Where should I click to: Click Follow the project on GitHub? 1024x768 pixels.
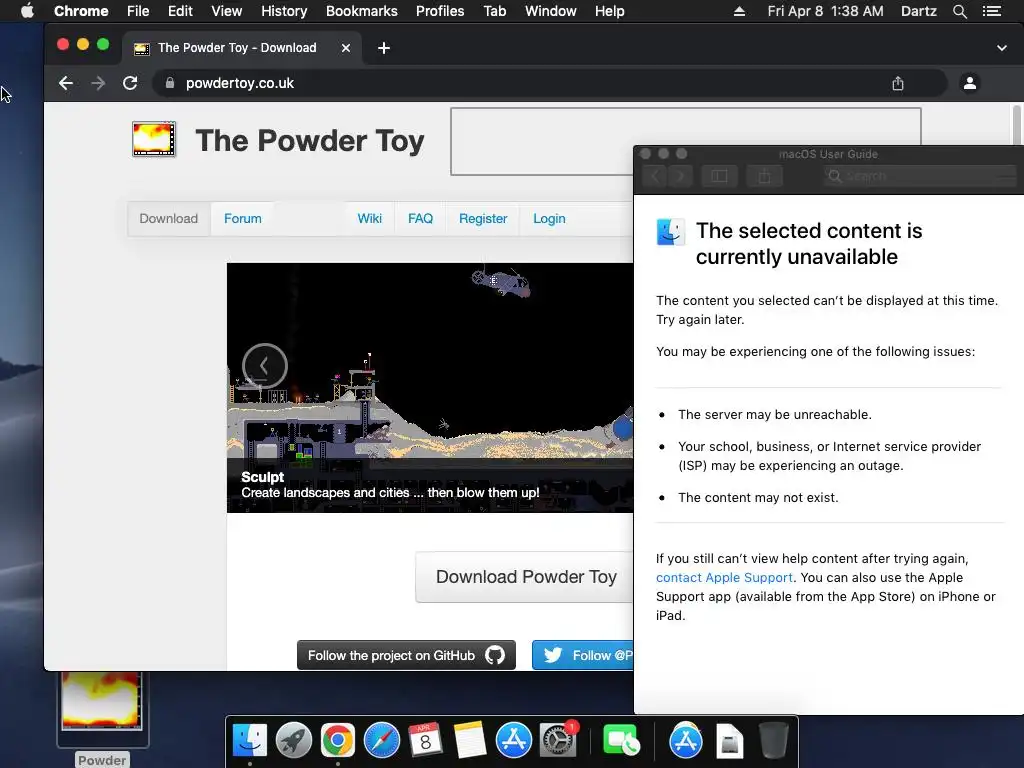click(406, 655)
